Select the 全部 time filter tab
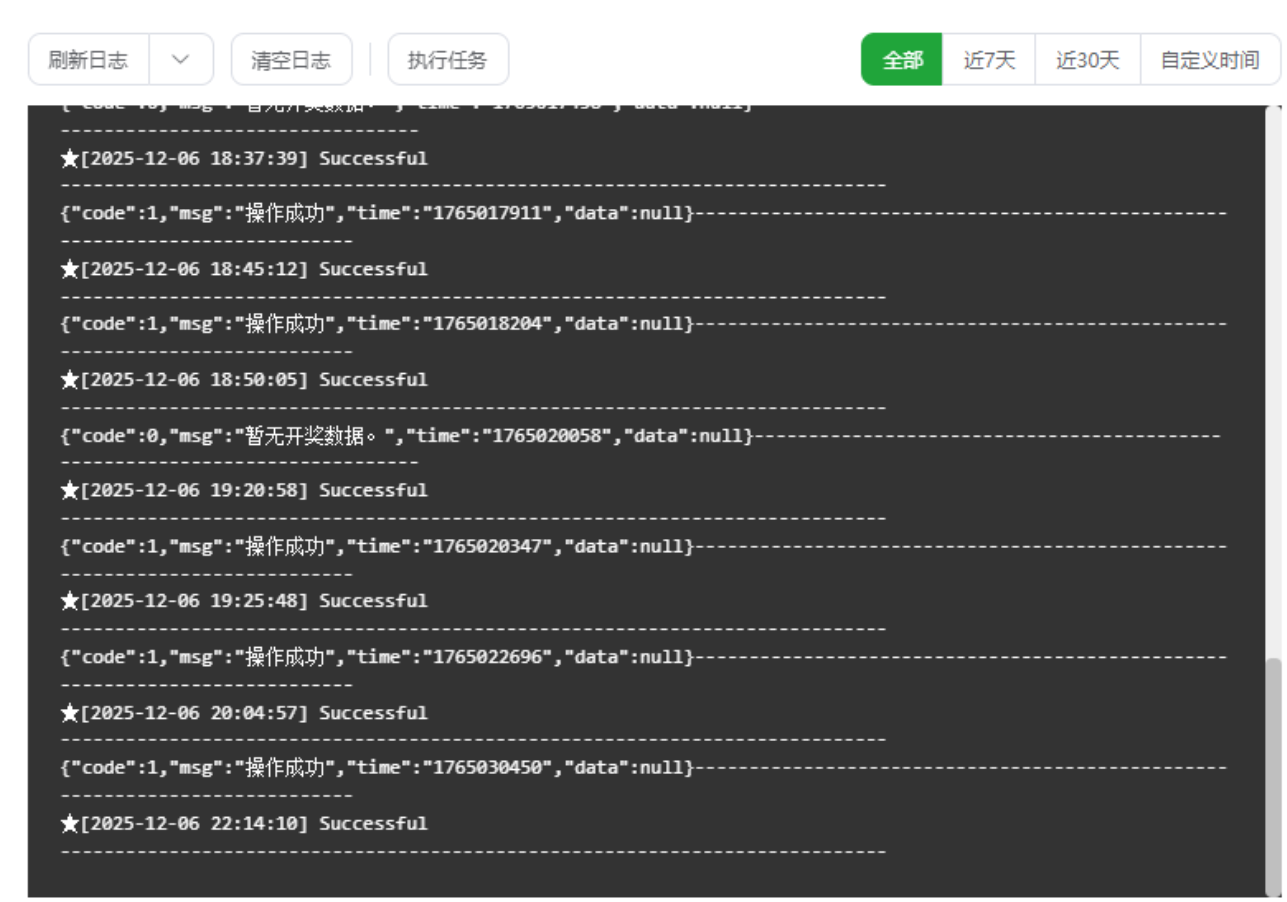1287x902 pixels. pos(901,60)
